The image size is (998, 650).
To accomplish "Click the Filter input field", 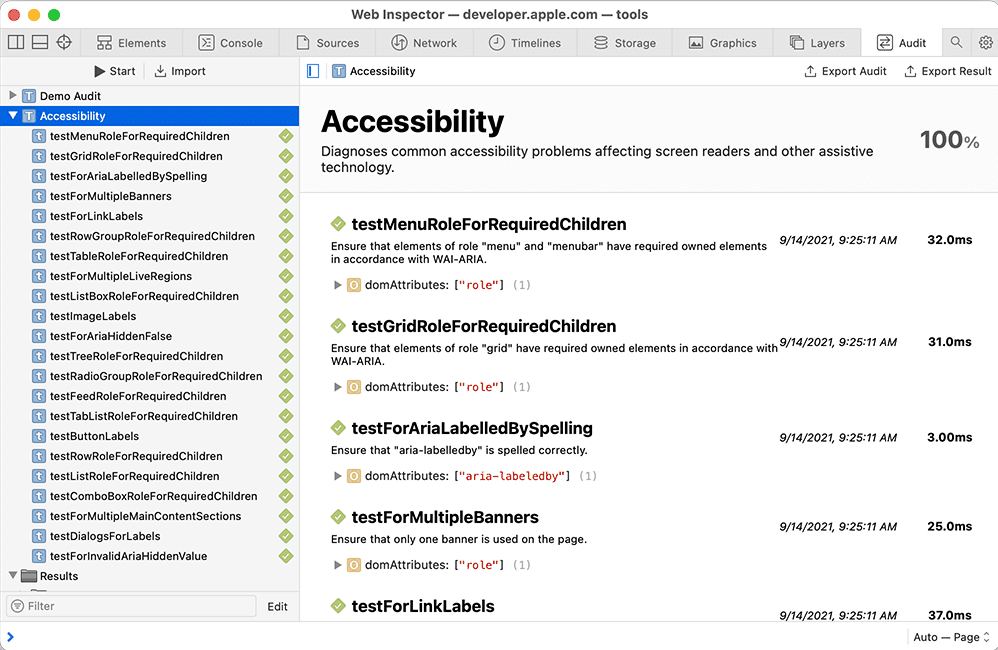I will click(x=131, y=606).
